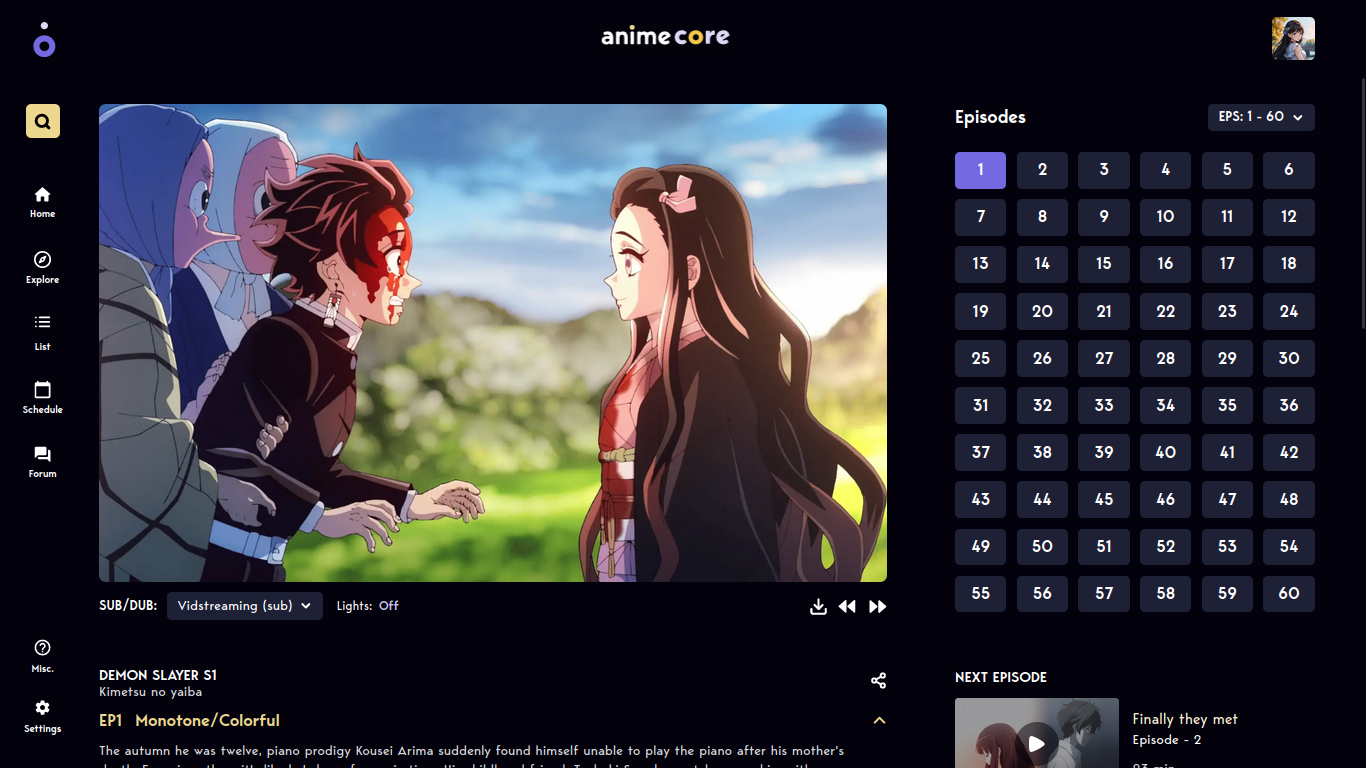
Task: Select episode 46 button
Action: point(1165,499)
